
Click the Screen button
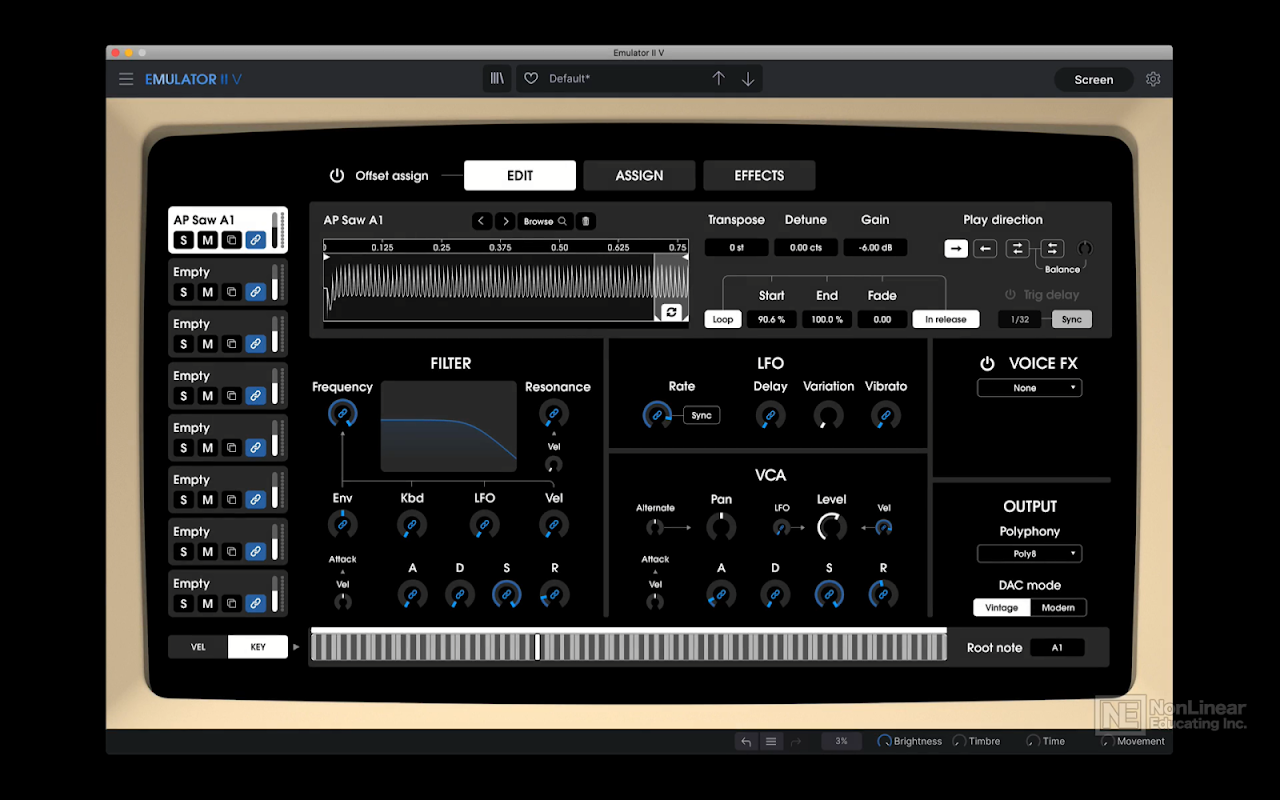coord(1094,80)
